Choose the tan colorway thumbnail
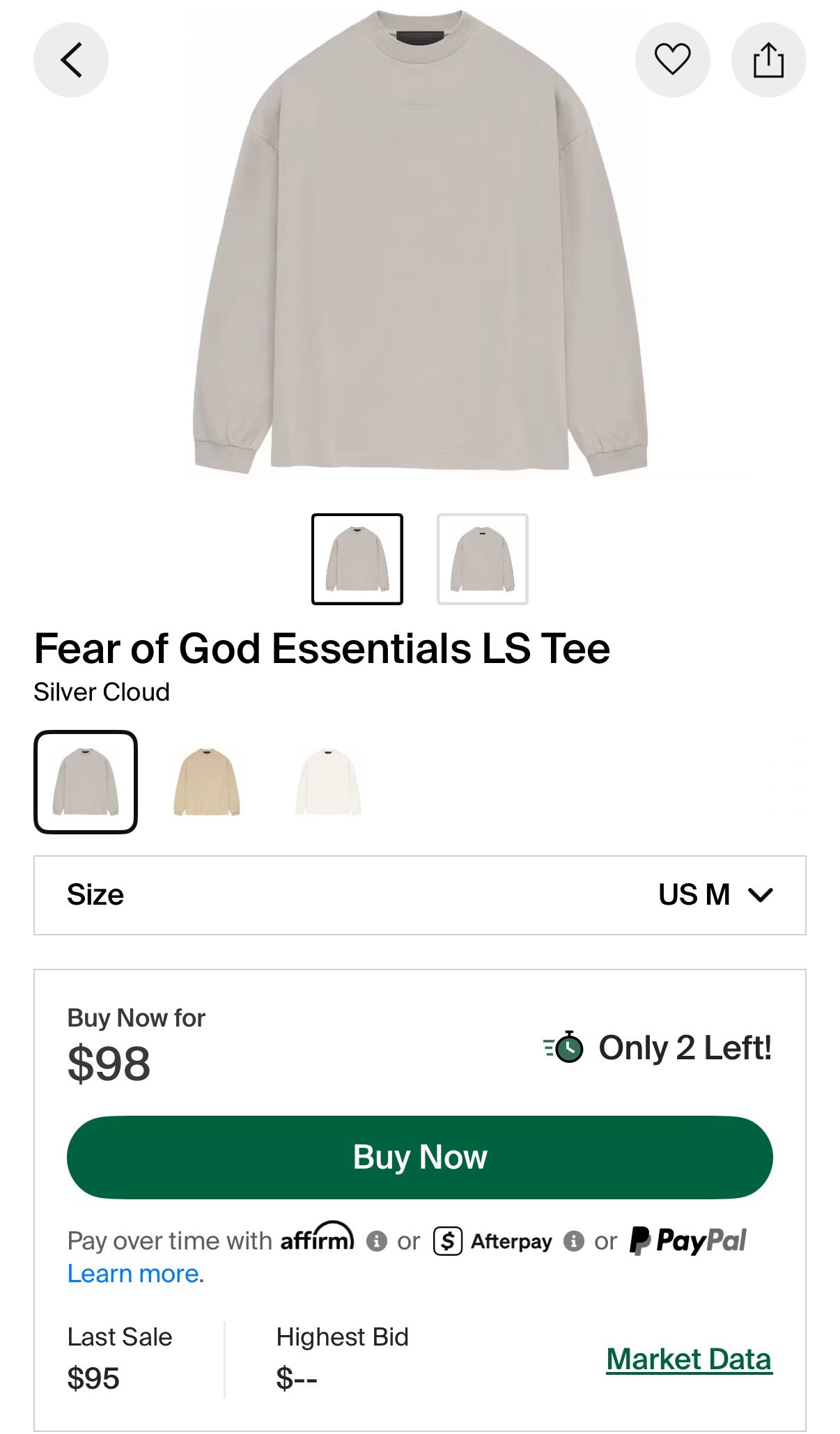Image resolution: width=840 pixels, height=1434 pixels. coord(207,782)
